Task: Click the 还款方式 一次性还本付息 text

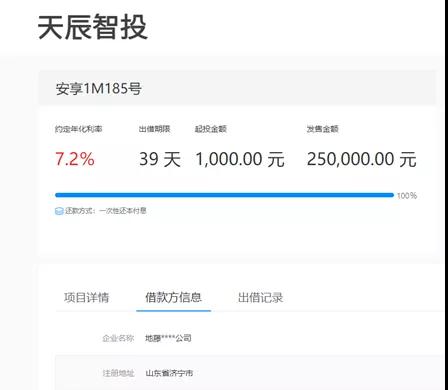Action: (x=106, y=211)
